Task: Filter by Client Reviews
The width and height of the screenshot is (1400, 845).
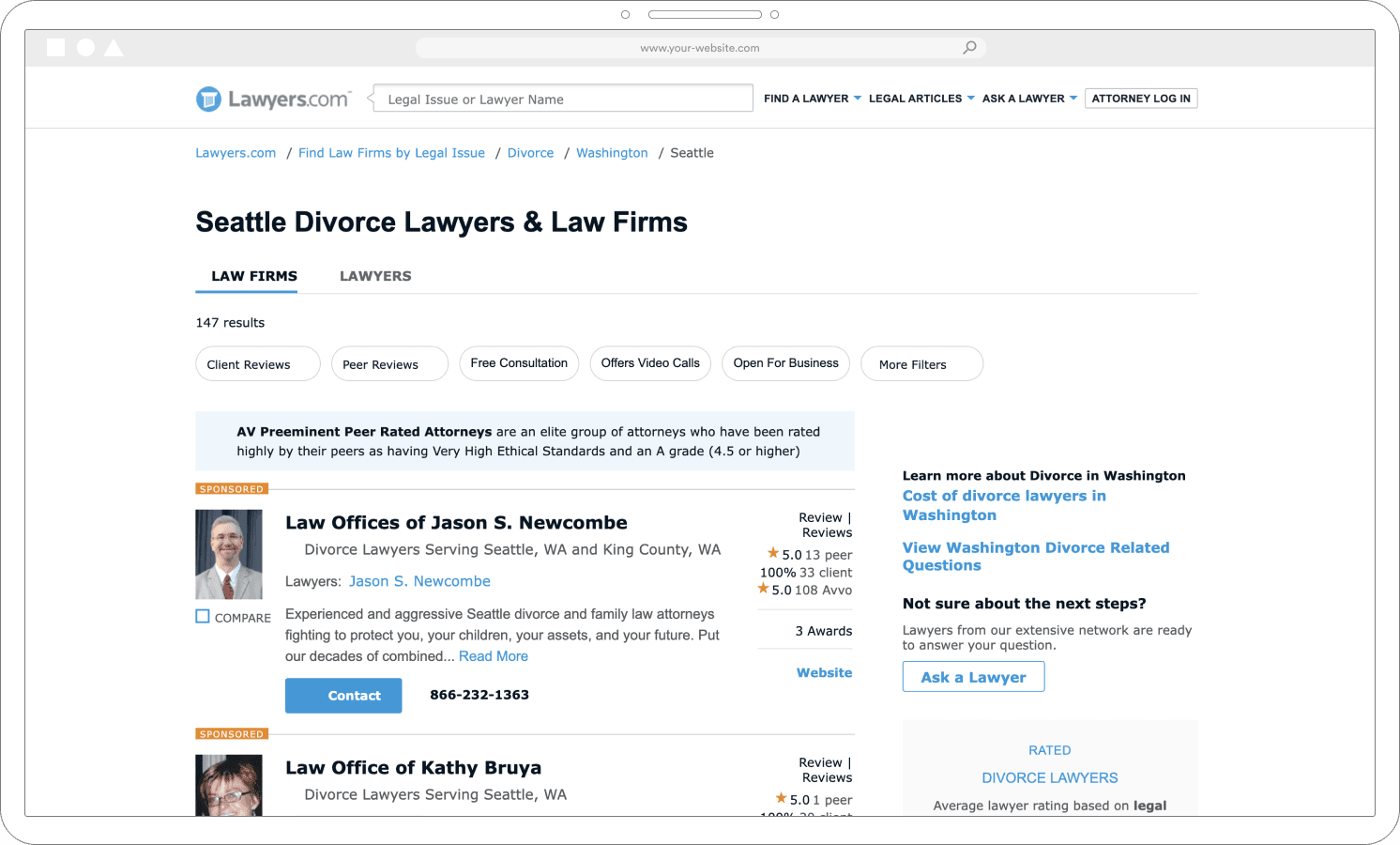Action: point(258,364)
